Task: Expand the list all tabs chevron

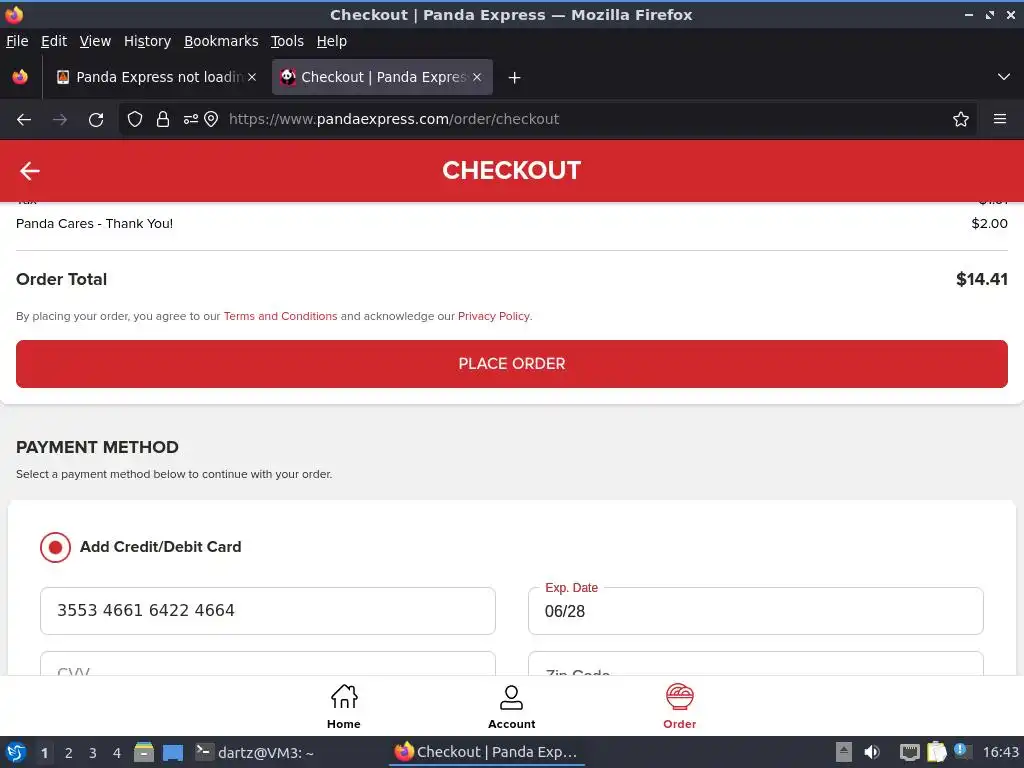Action: click(1004, 77)
